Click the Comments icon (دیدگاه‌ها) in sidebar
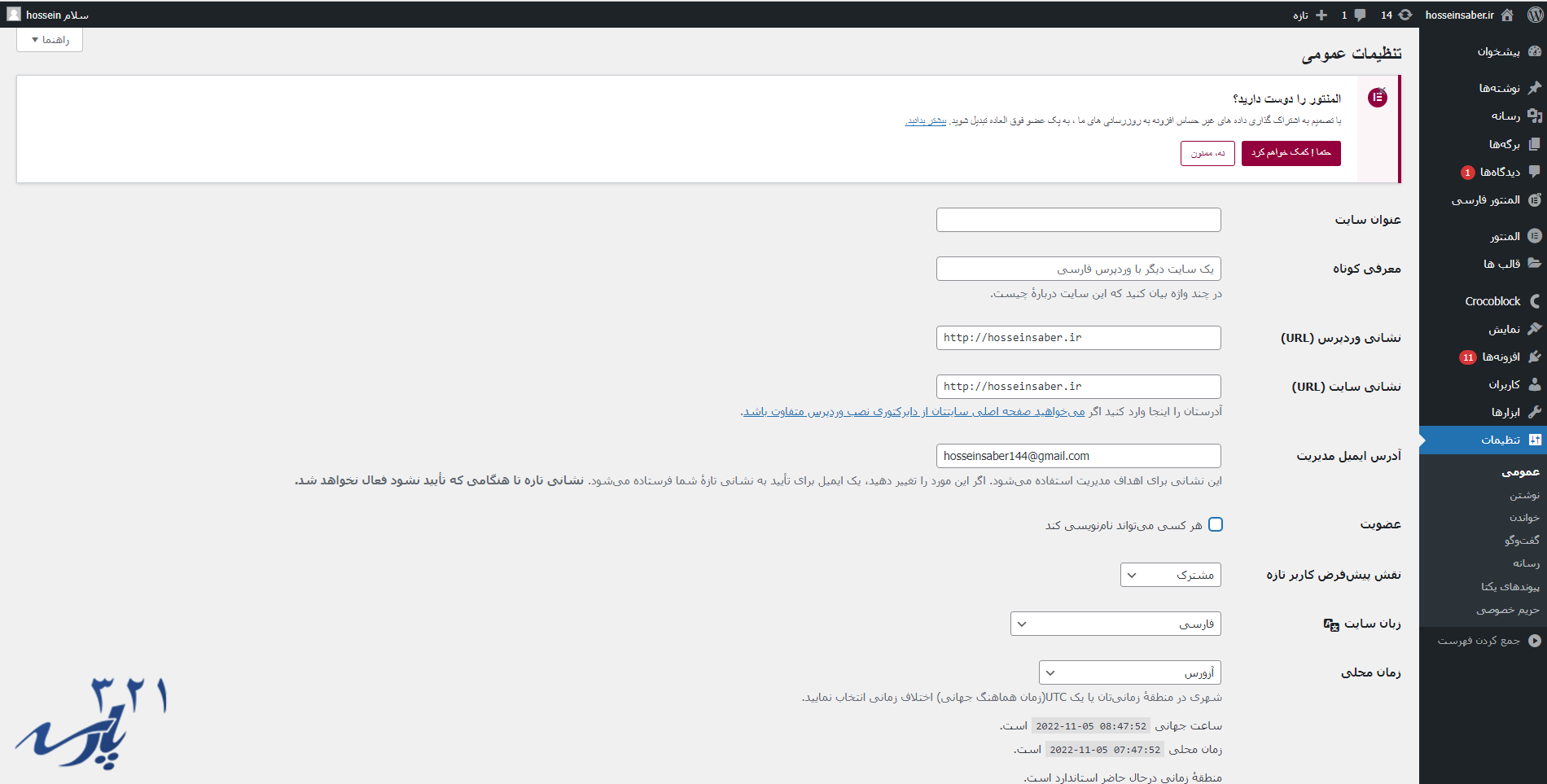Viewport: 1547px width, 784px height. (1535, 172)
